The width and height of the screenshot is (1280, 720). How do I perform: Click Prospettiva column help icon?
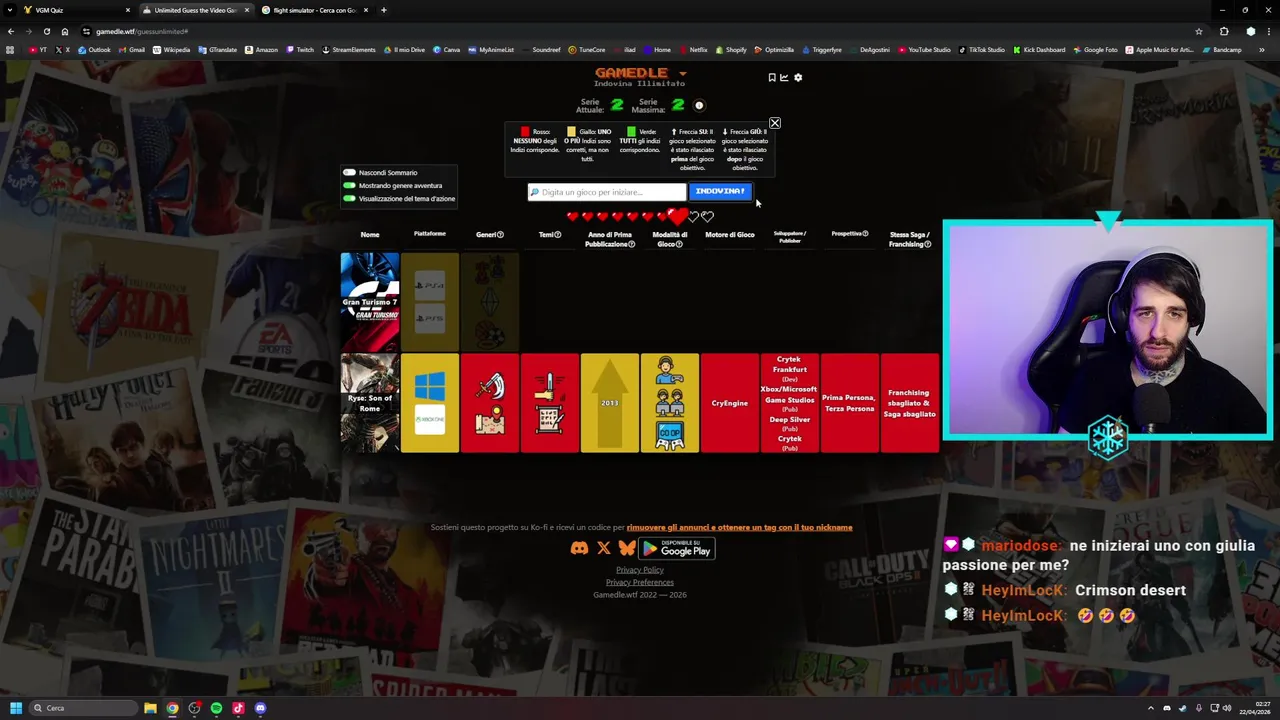865,234
